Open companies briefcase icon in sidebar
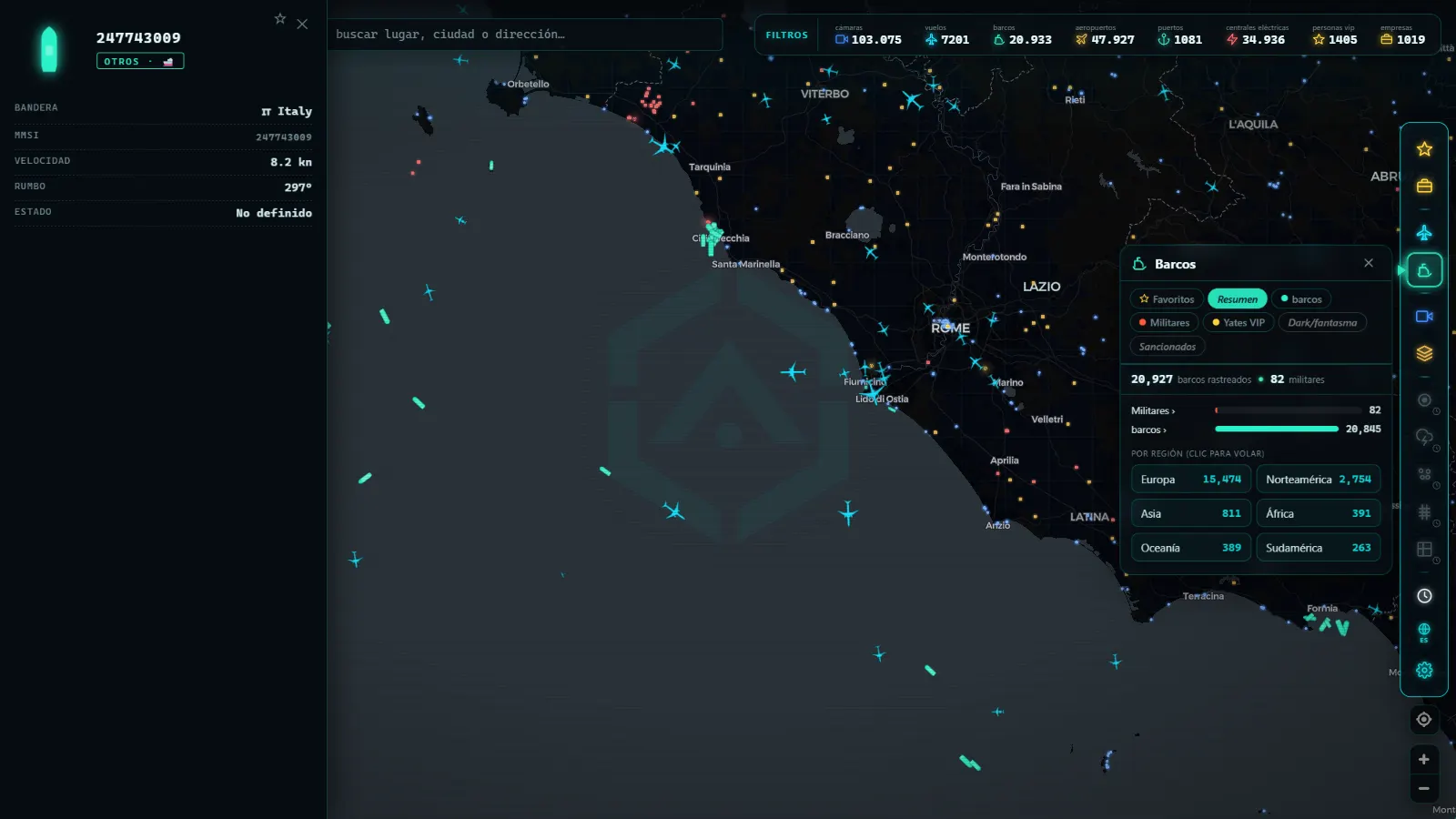Image resolution: width=1456 pixels, height=819 pixels. coord(1424,186)
